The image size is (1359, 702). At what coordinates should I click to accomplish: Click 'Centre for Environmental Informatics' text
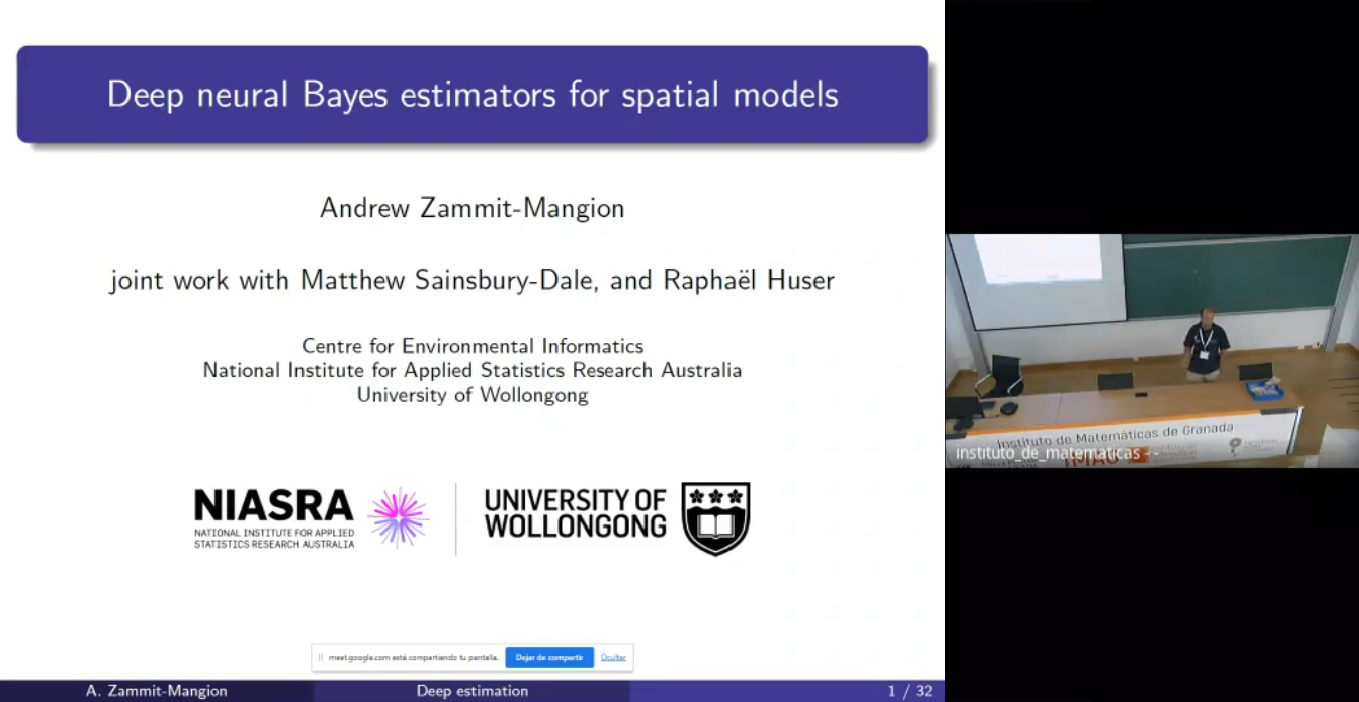click(x=472, y=346)
